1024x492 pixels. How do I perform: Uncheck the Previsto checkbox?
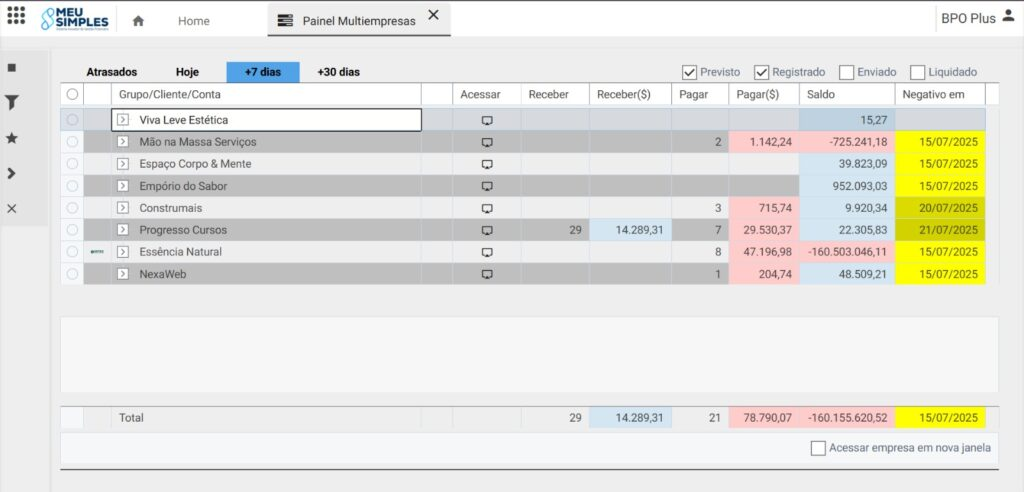point(689,72)
